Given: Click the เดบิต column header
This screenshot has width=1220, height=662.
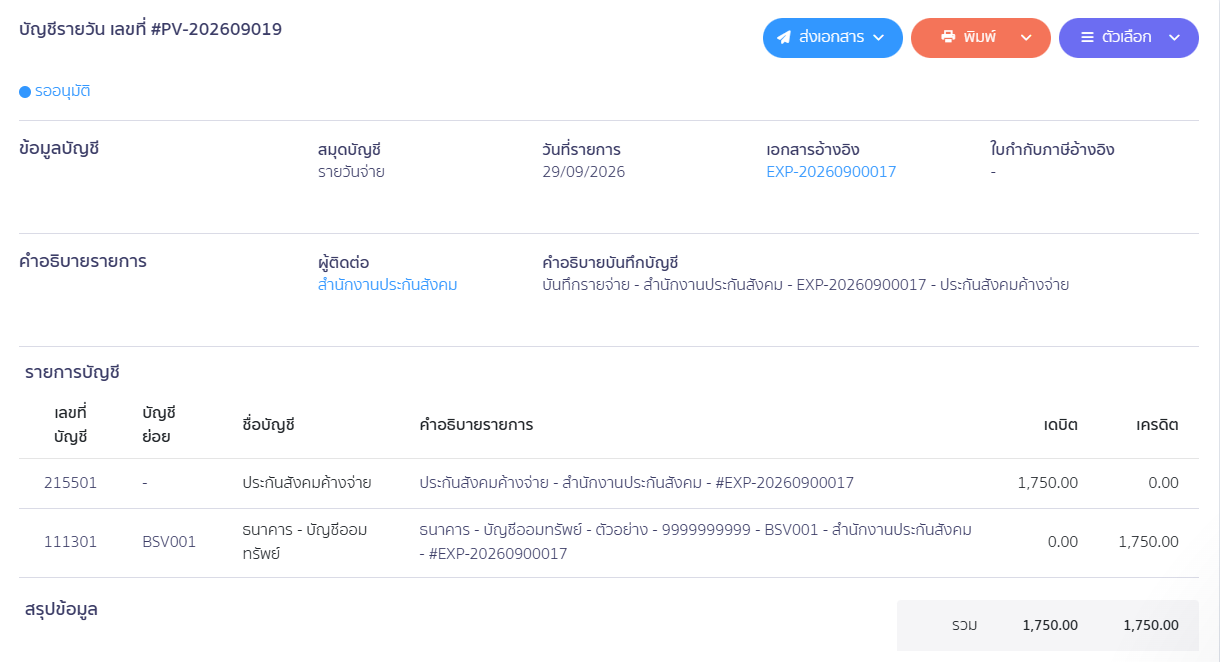Looking at the screenshot, I should tap(1059, 425).
